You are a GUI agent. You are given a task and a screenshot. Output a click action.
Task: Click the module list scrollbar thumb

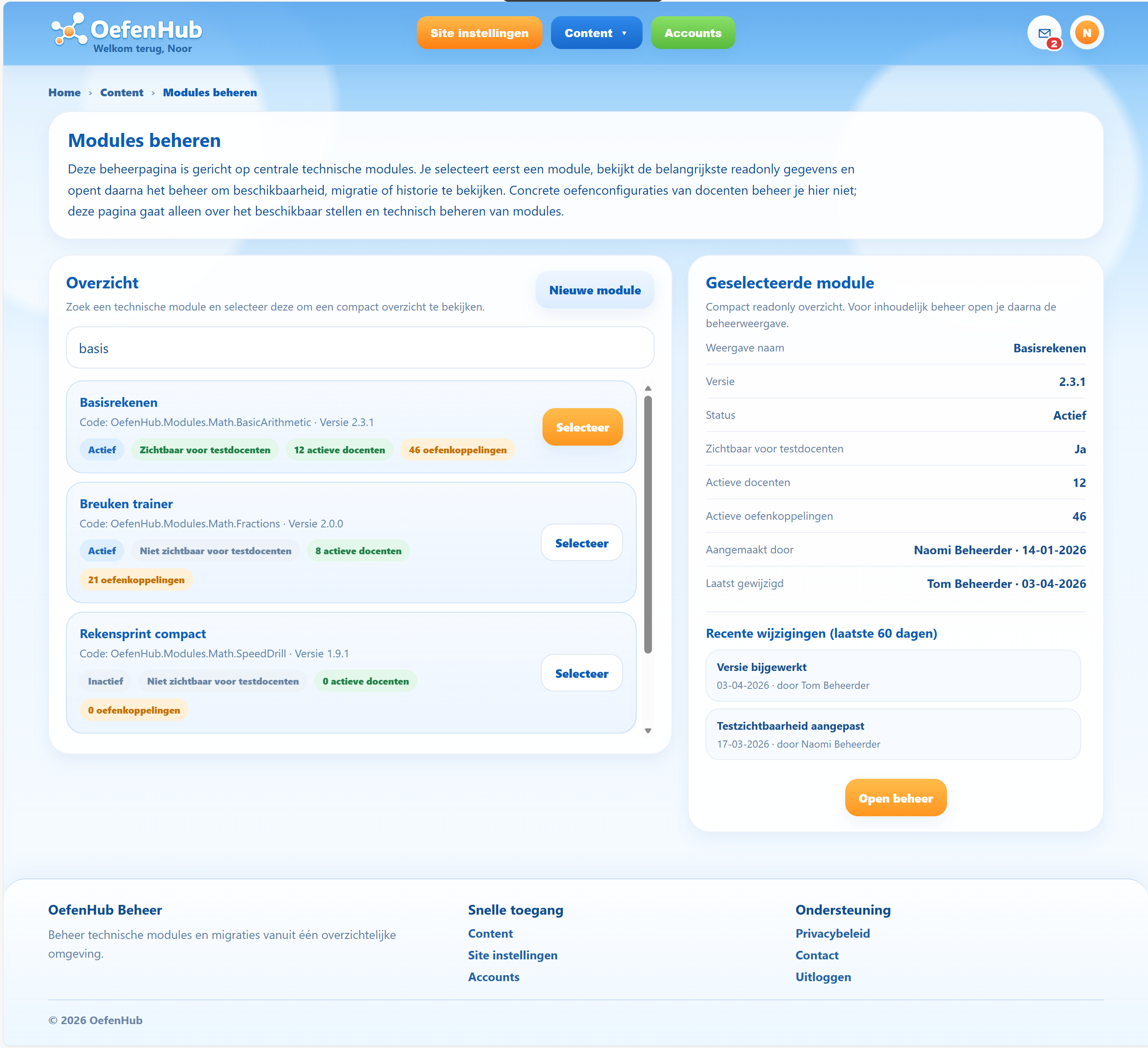pyautogui.click(x=648, y=524)
